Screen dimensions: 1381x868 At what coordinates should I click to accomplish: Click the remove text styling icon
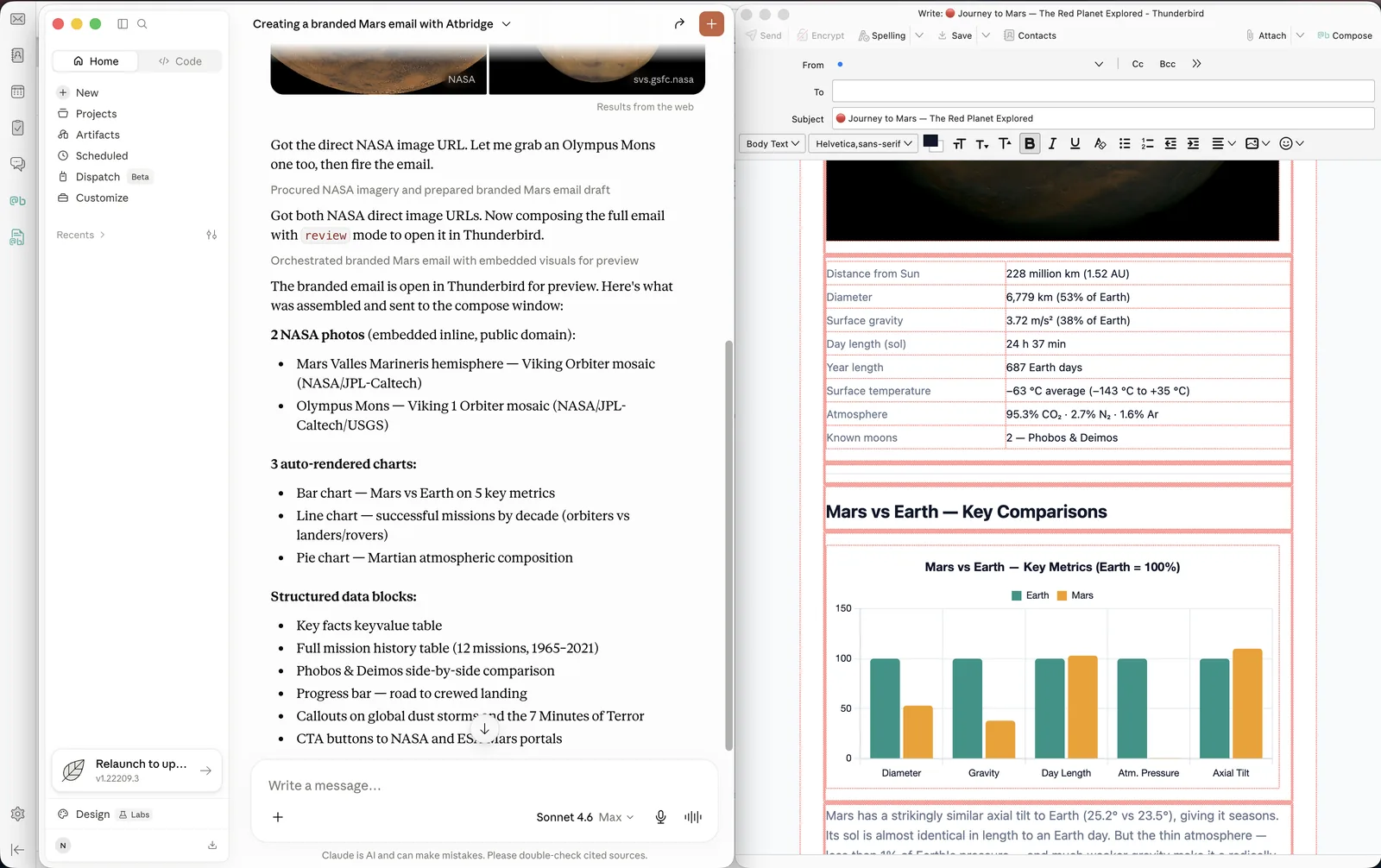[x=1100, y=144]
